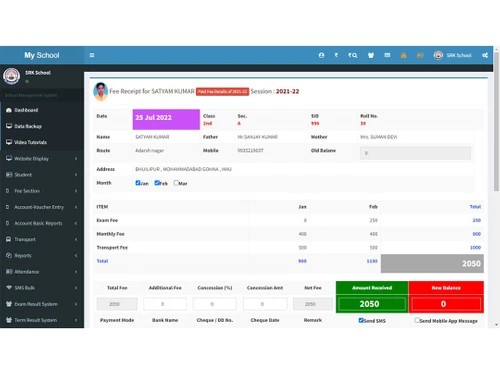Click the white card icon in top bar
Image resolution: width=500 pixels, height=375 pixels.
coord(387,55)
